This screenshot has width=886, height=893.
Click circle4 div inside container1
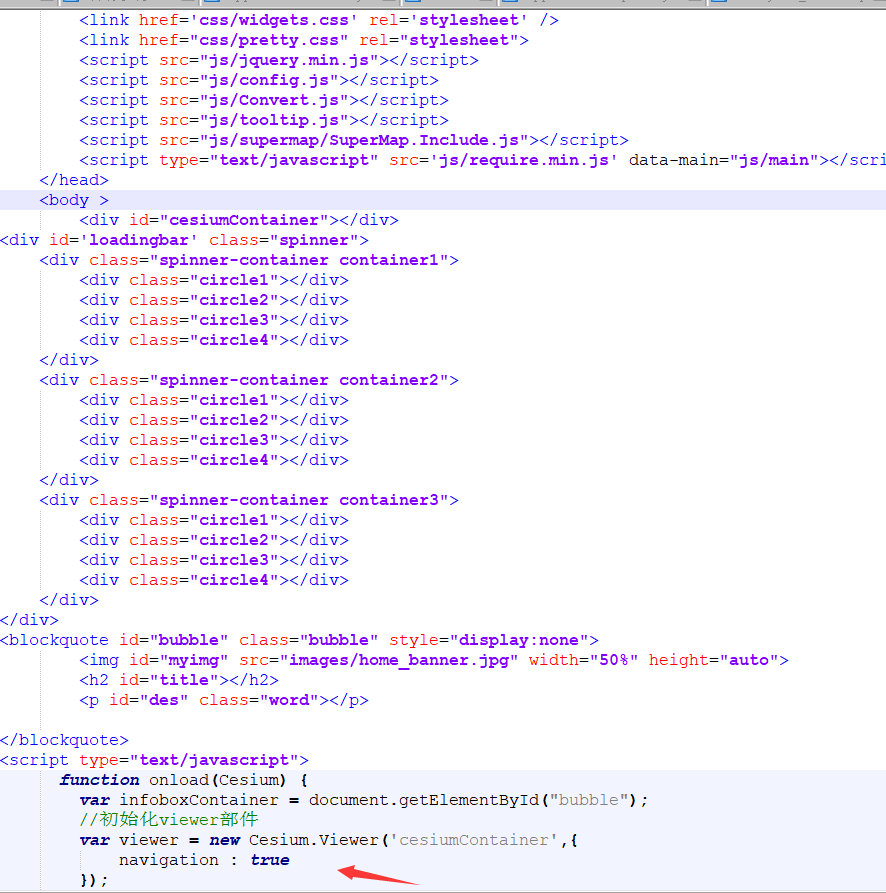pyautogui.click(x=214, y=340)
